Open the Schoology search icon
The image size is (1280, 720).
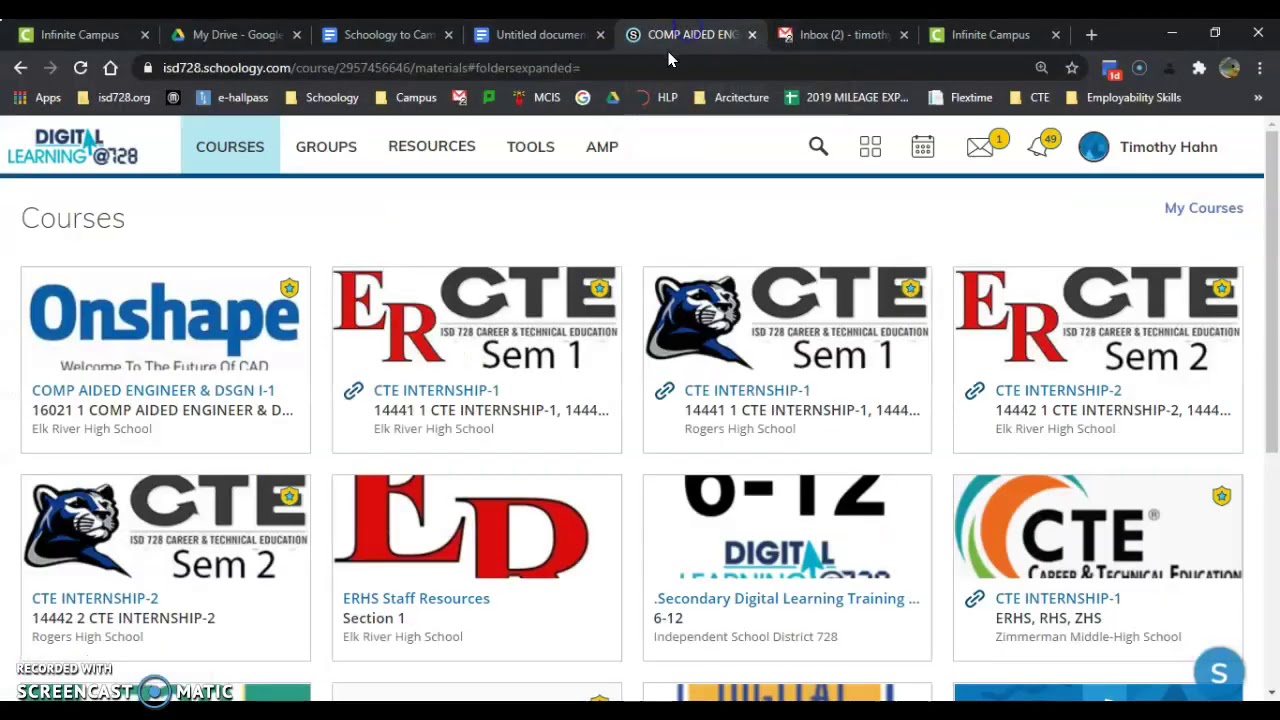(818, 147)
